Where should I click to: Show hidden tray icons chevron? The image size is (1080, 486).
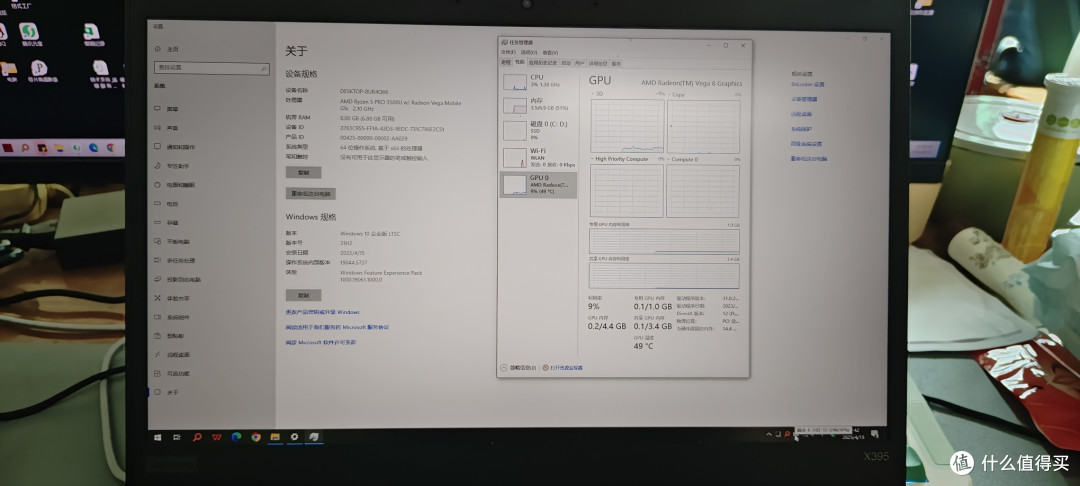coord(769,434)
